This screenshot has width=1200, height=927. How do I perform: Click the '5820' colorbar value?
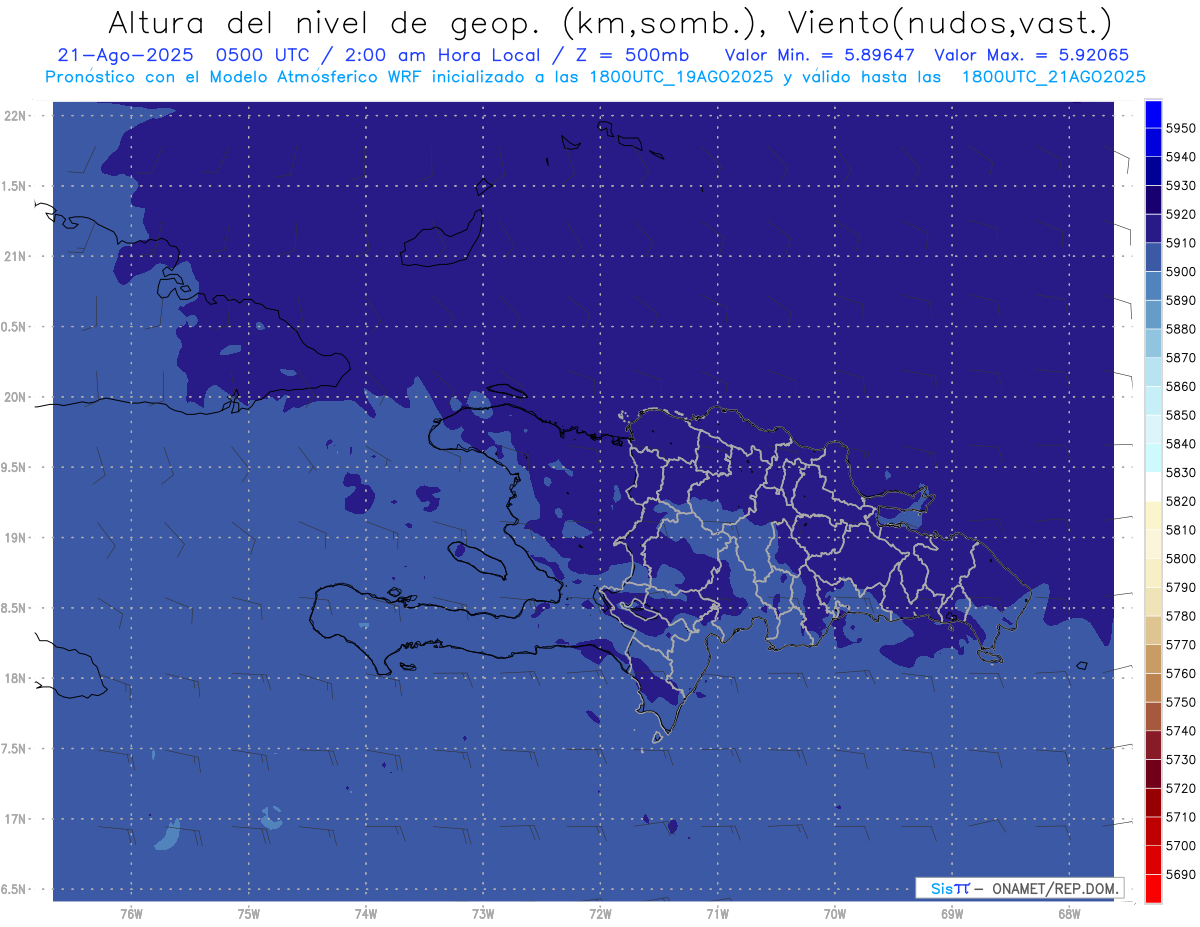[1181, 501]
